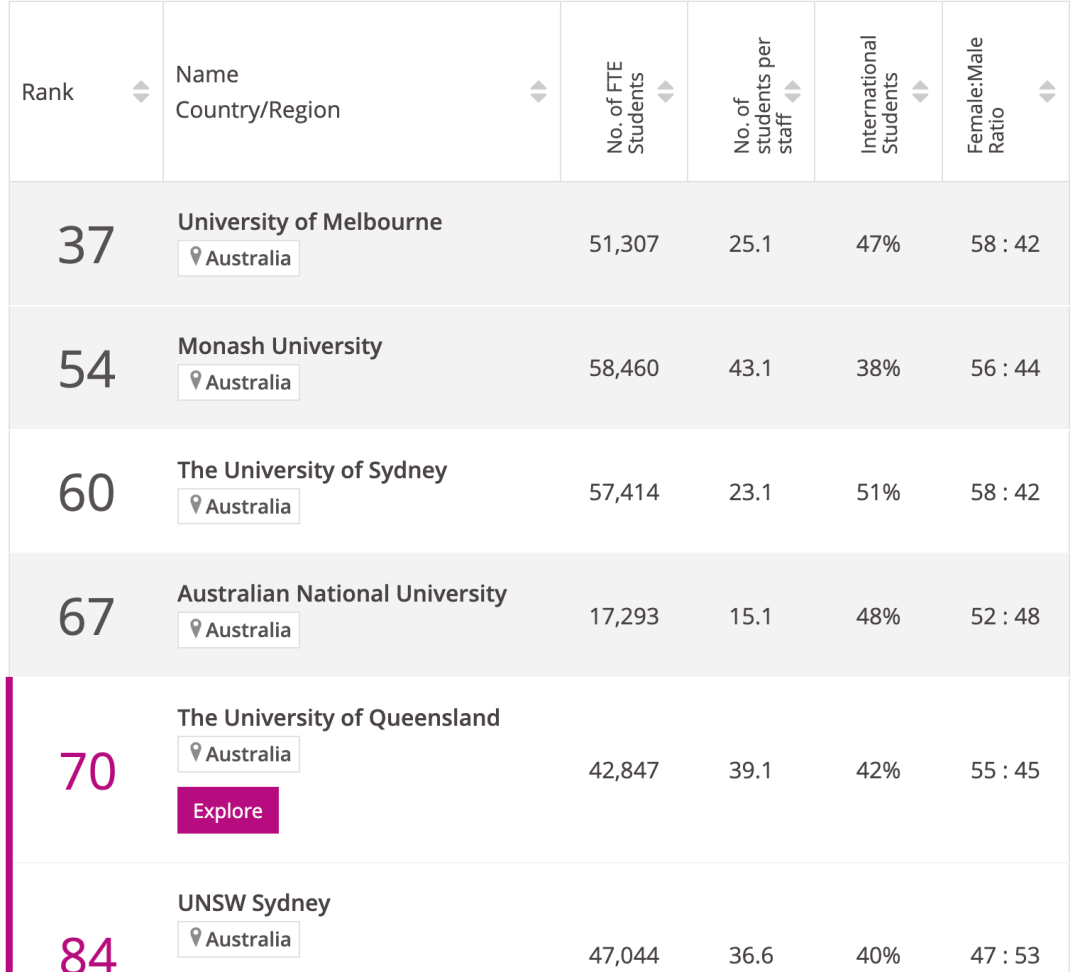1080x972 pixels.
Task: Click Australia location pin under Australian National University
Action: pyautogui.click(x=197, y=630)
